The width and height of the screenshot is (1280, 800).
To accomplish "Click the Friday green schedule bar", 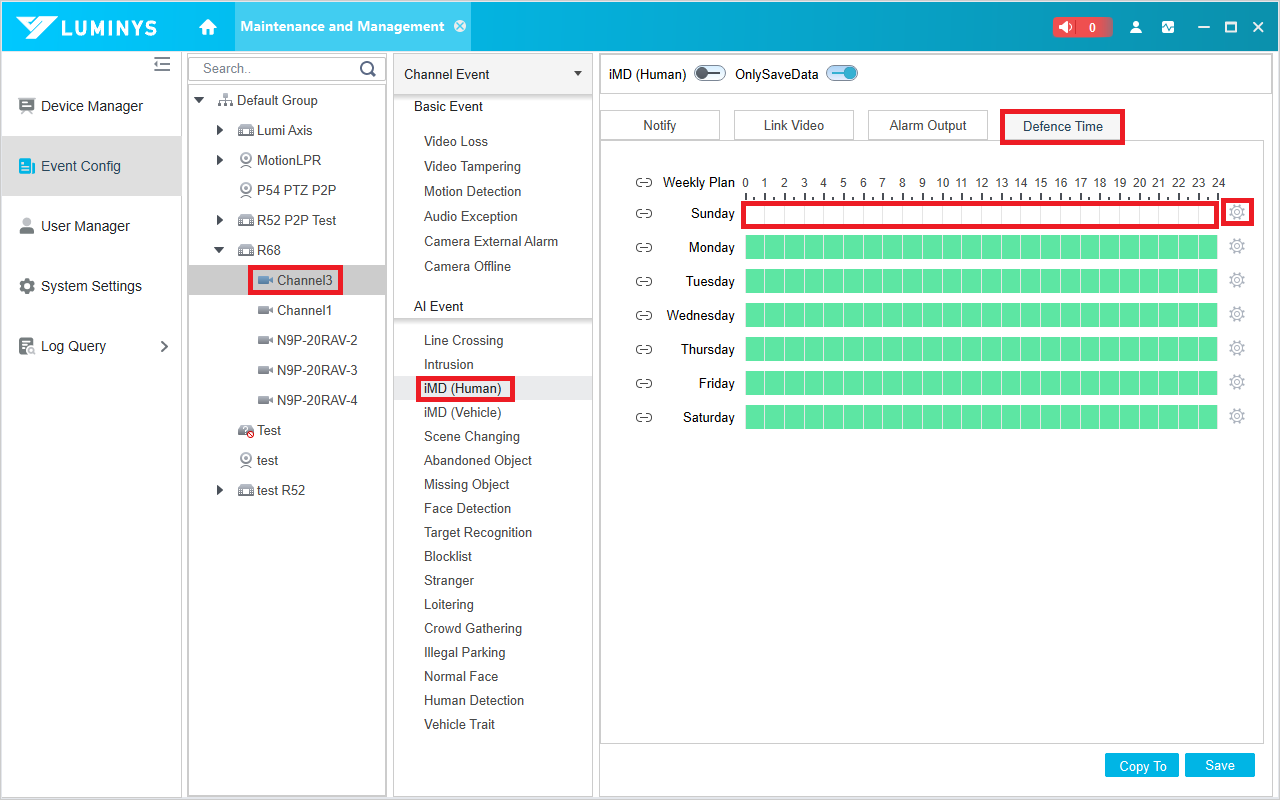I will [980, 383].
